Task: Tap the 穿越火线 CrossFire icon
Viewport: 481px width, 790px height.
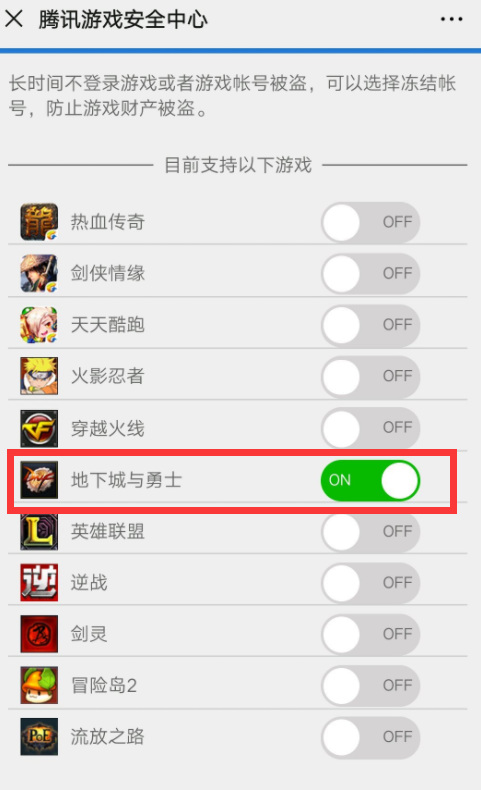Action: point(39,428)
